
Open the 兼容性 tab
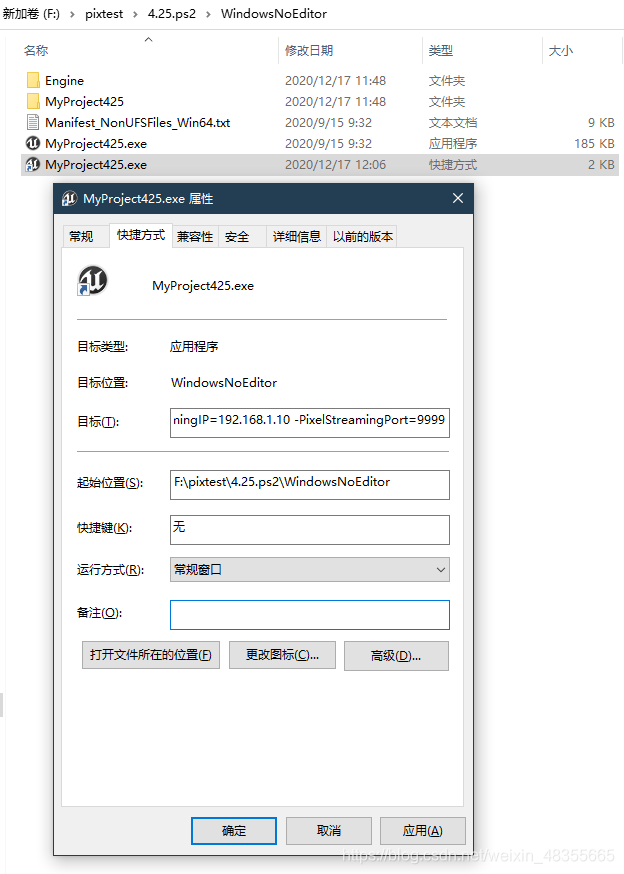[x=195, y=236]
